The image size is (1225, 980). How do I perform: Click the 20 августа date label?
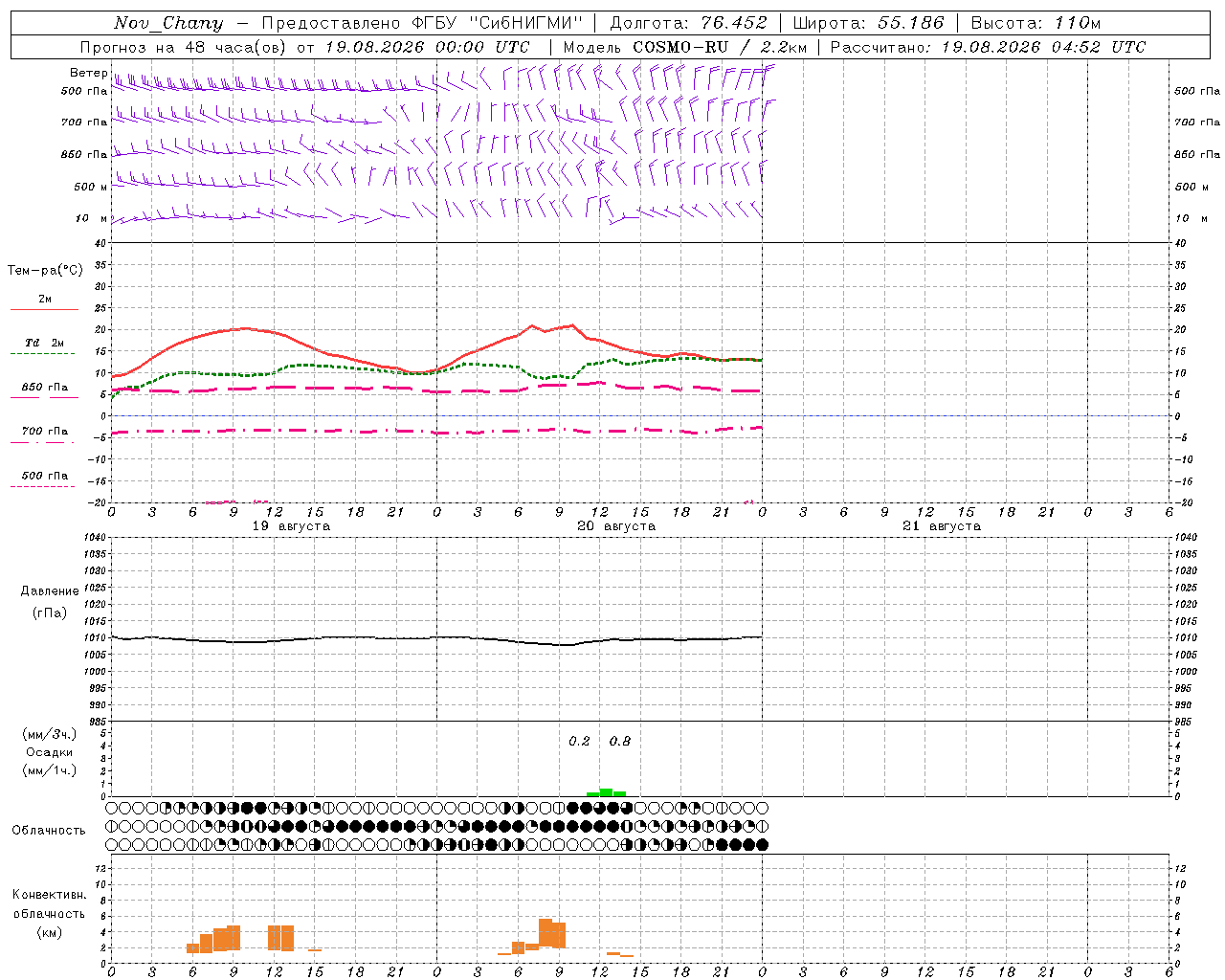[616, 526]
